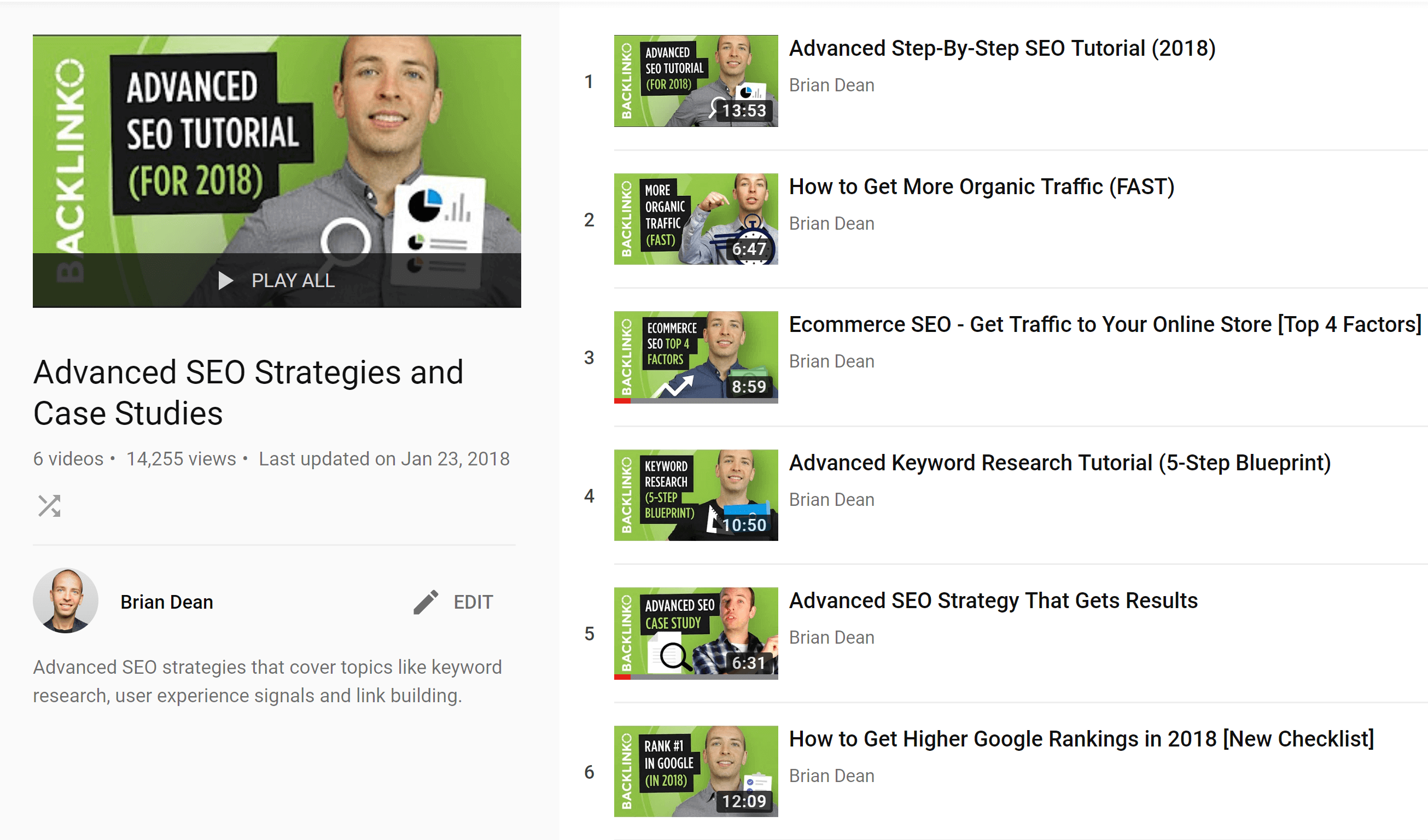This screenshot has width=1428, height=840.
Task: Open thumbnail of More Organic Traffic video
Action: click(x=696, y=219)
